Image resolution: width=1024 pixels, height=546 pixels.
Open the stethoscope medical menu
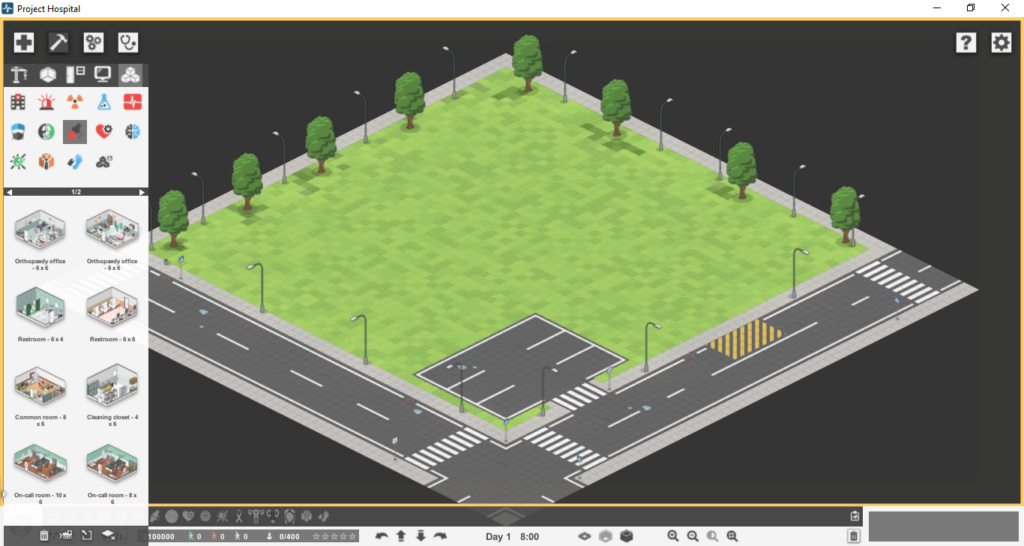(x=128, y=43)
